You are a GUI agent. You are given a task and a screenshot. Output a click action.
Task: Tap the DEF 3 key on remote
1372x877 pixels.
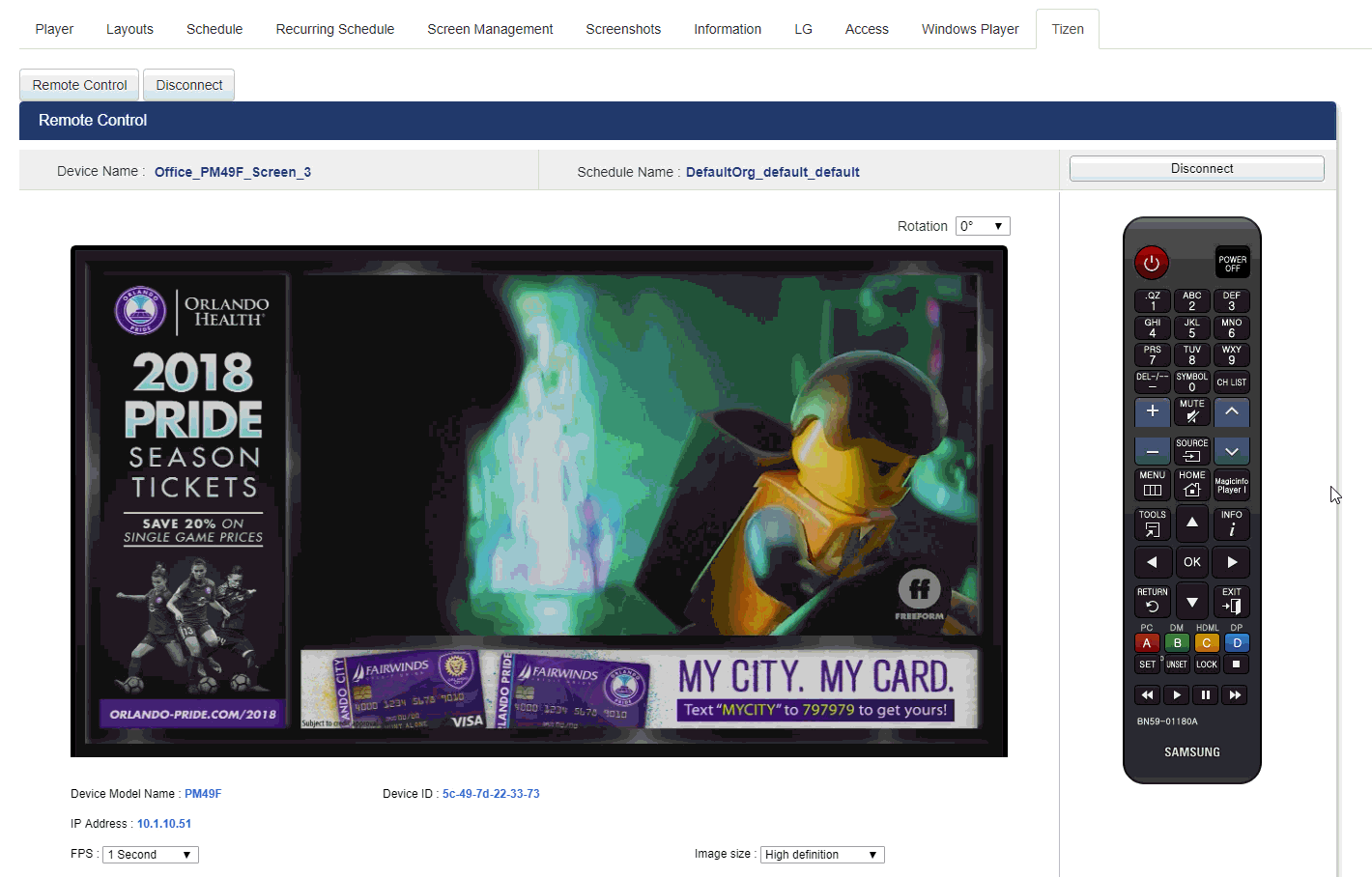click(1232, 301)
